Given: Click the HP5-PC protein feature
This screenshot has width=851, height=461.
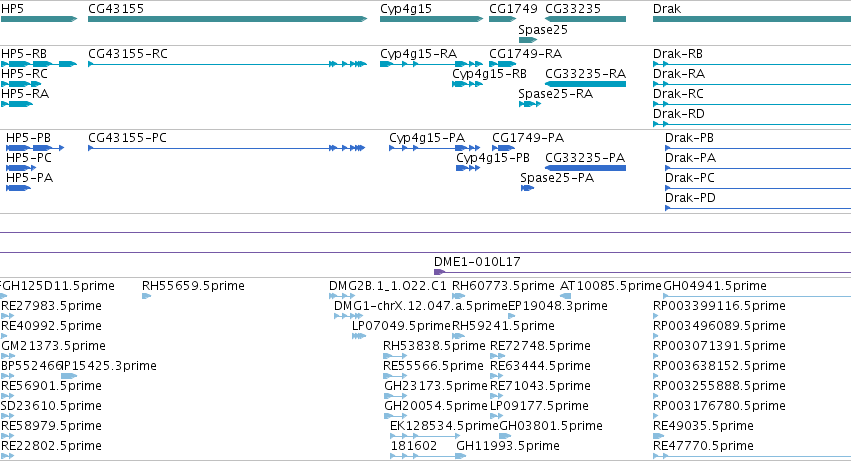Looking at the screenshot, I should [x=21, y=168].
